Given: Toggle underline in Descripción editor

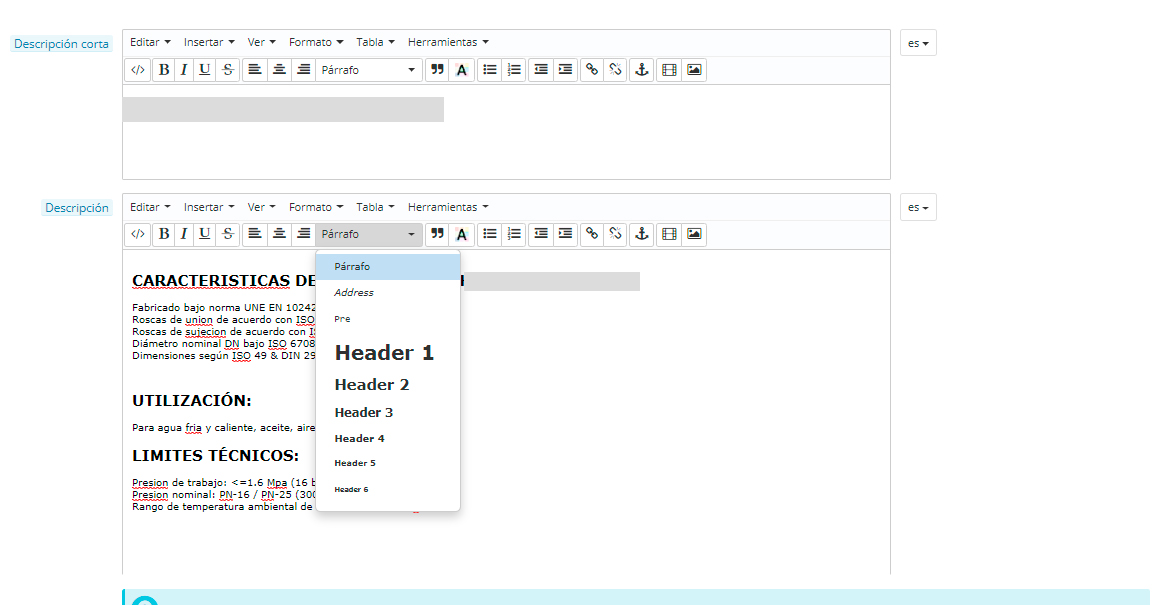Looking at the screenshot, I should [205, 234].
